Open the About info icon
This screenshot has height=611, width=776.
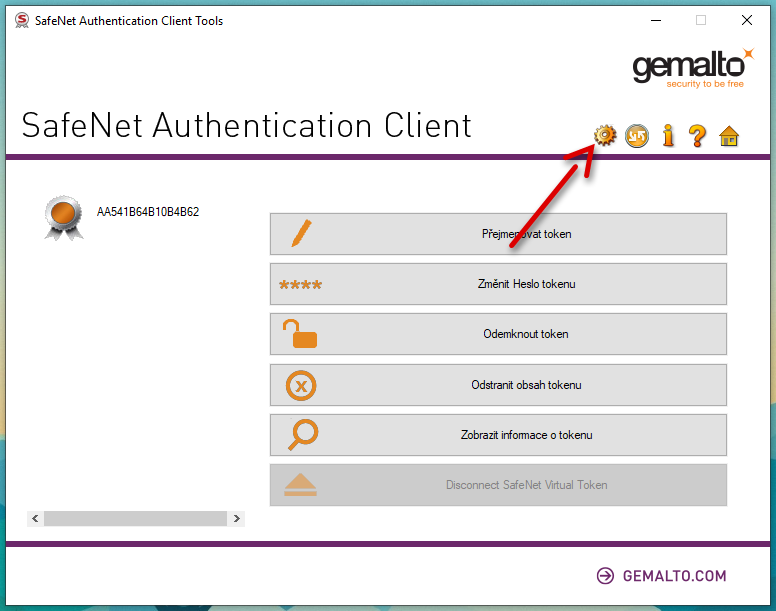point(668,136)
